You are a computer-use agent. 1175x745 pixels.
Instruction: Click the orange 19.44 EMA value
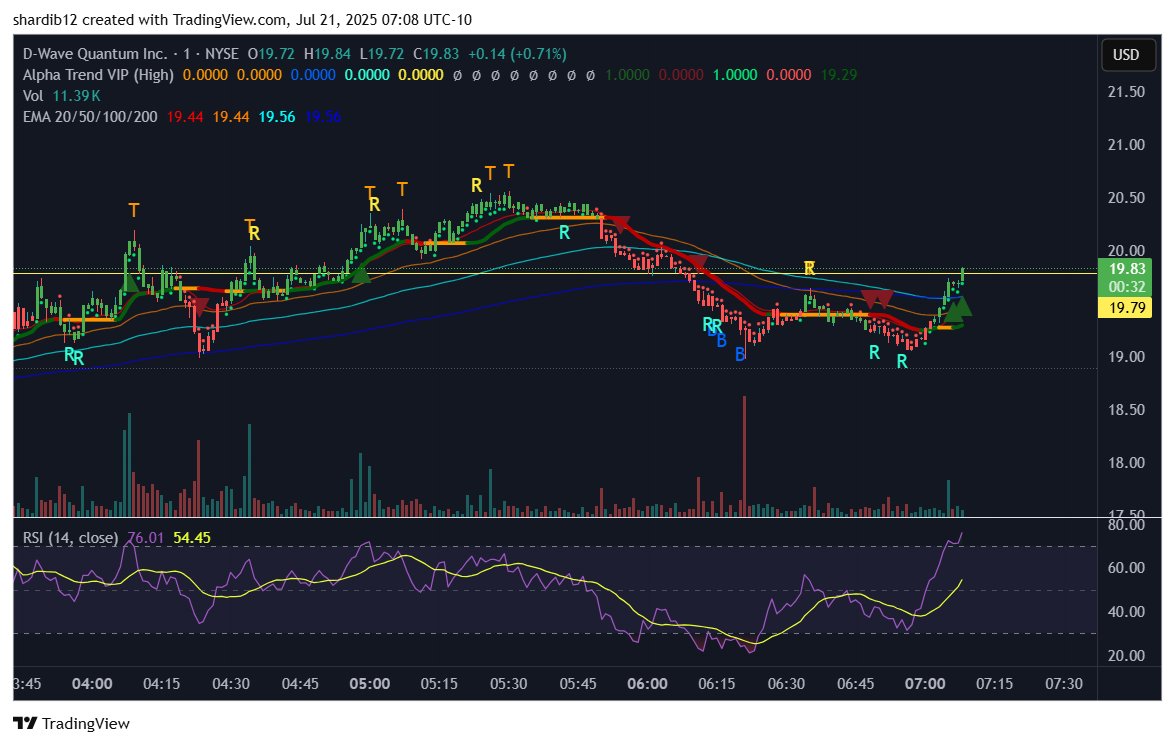click(231, 117)
